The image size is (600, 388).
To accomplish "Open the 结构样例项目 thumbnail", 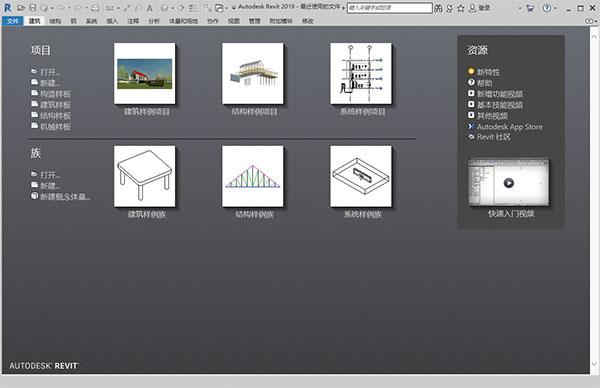I will [253, 73].
